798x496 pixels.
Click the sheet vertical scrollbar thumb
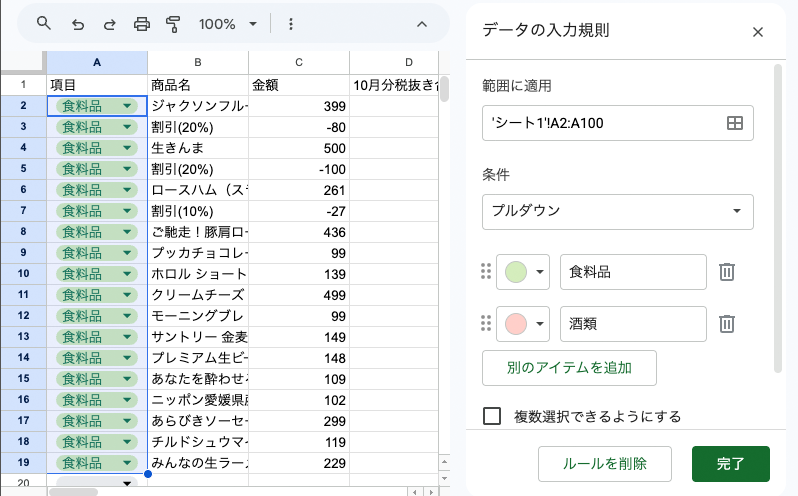[444, 89]
